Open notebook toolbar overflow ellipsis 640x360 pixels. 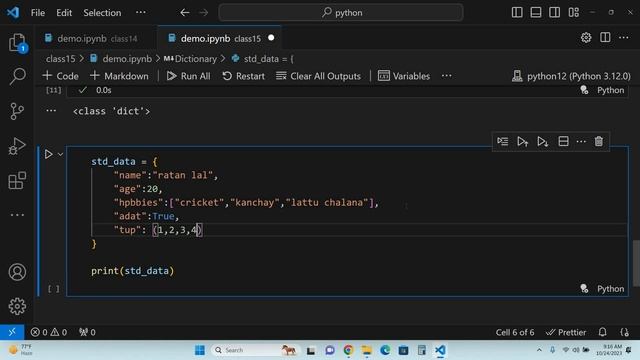(x=447, y=76)
